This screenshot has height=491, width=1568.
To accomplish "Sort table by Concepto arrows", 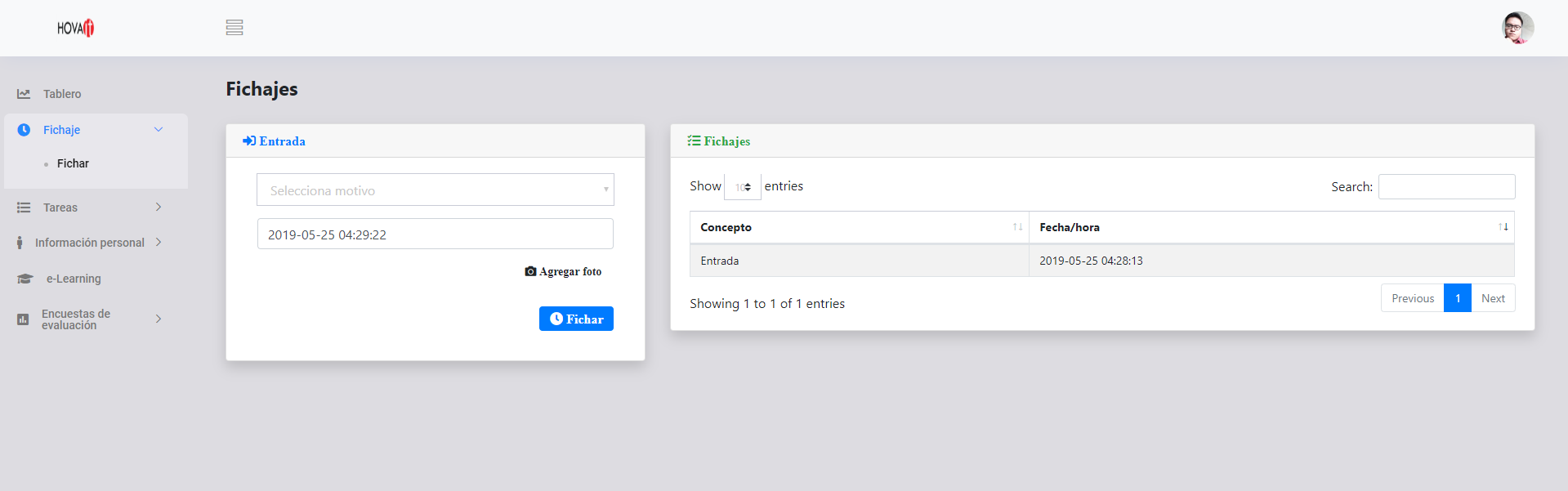I will [x=1017, y=227].
